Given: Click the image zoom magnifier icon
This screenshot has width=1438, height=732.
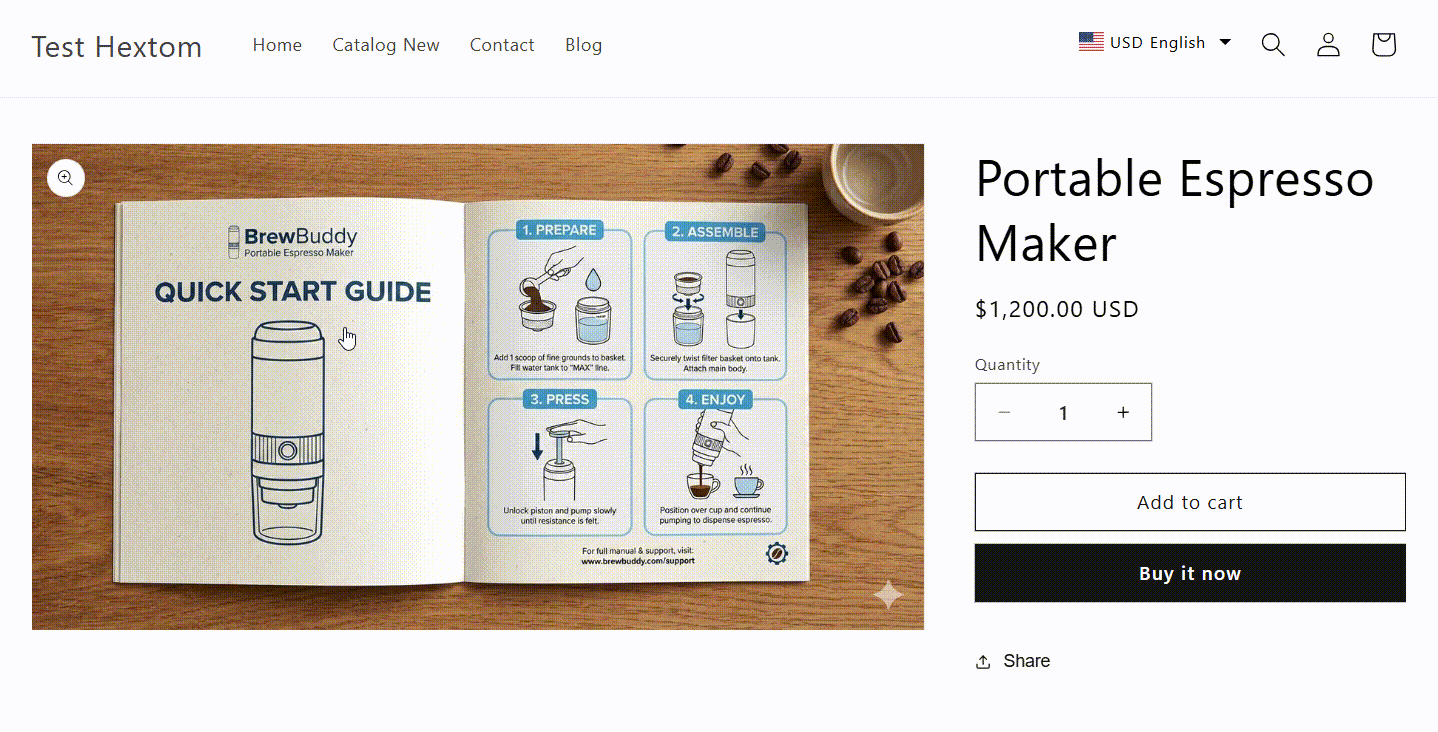Looking at the screenshot, I should [65, 178].
